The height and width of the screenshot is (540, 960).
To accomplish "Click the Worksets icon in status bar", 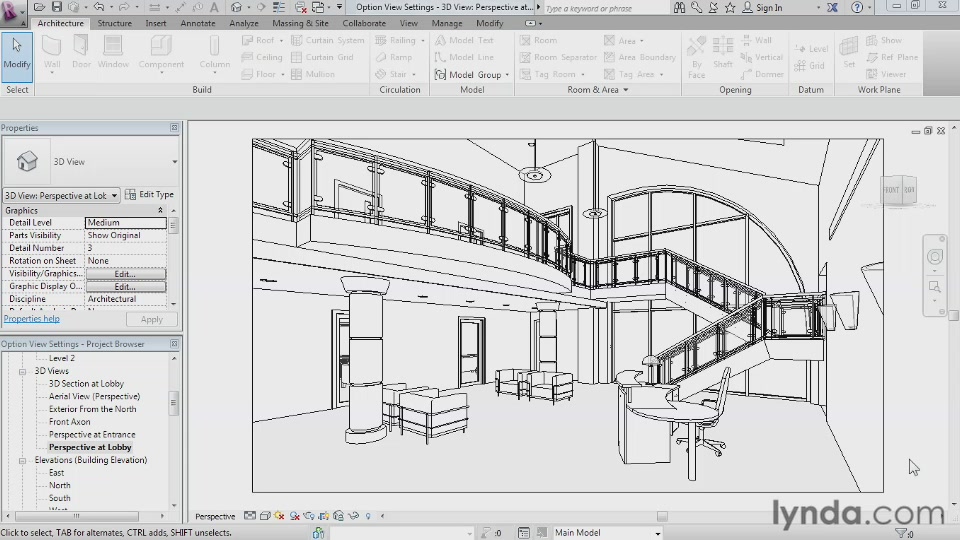I will pyautogui.click(x=318, y=533).
